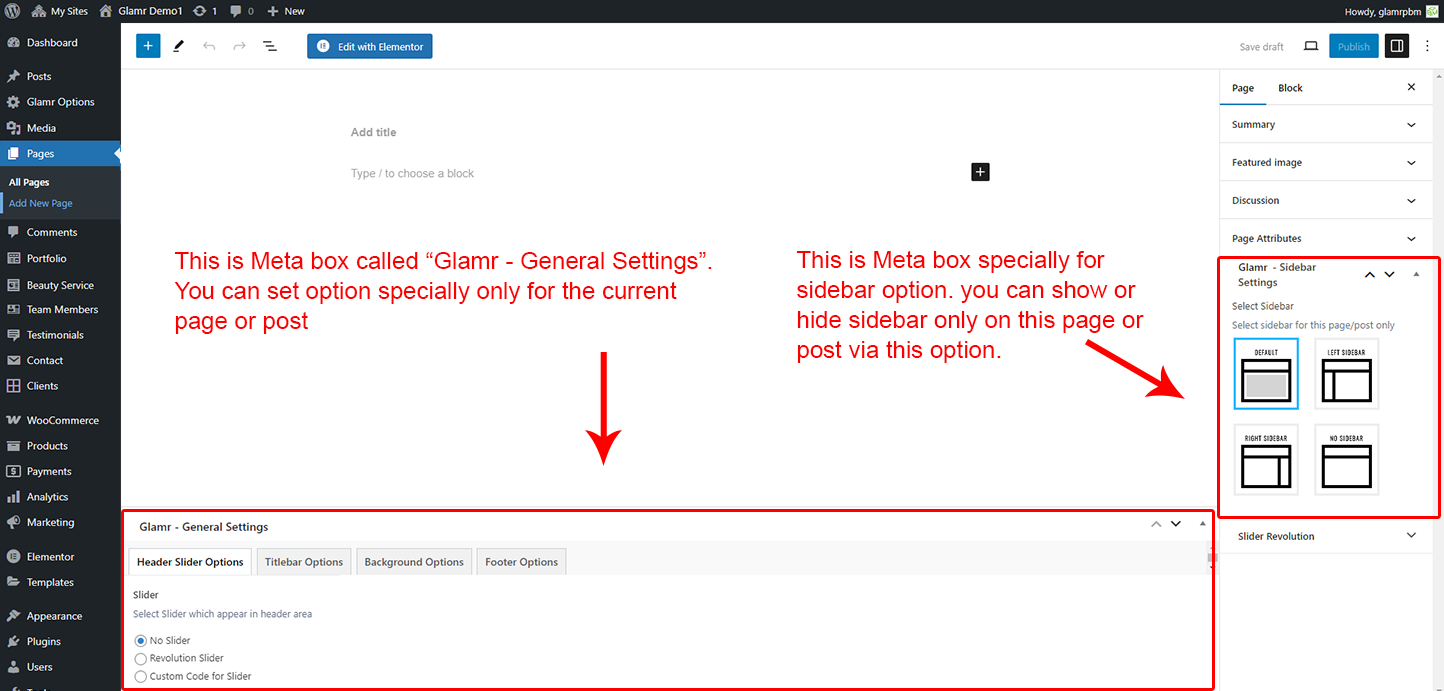
Task: Select the No Sidebar layout thumbnail
Action: (x=1347, y=459)
